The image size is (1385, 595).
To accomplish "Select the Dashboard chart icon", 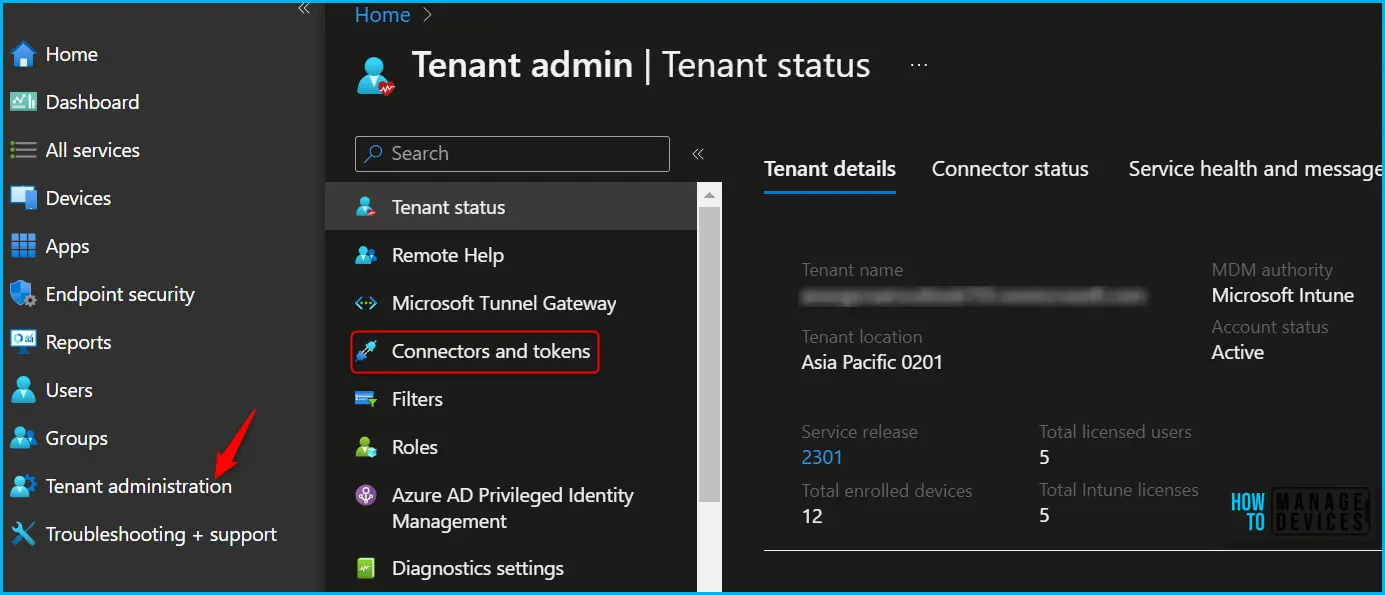I will (x=23, y=102).
